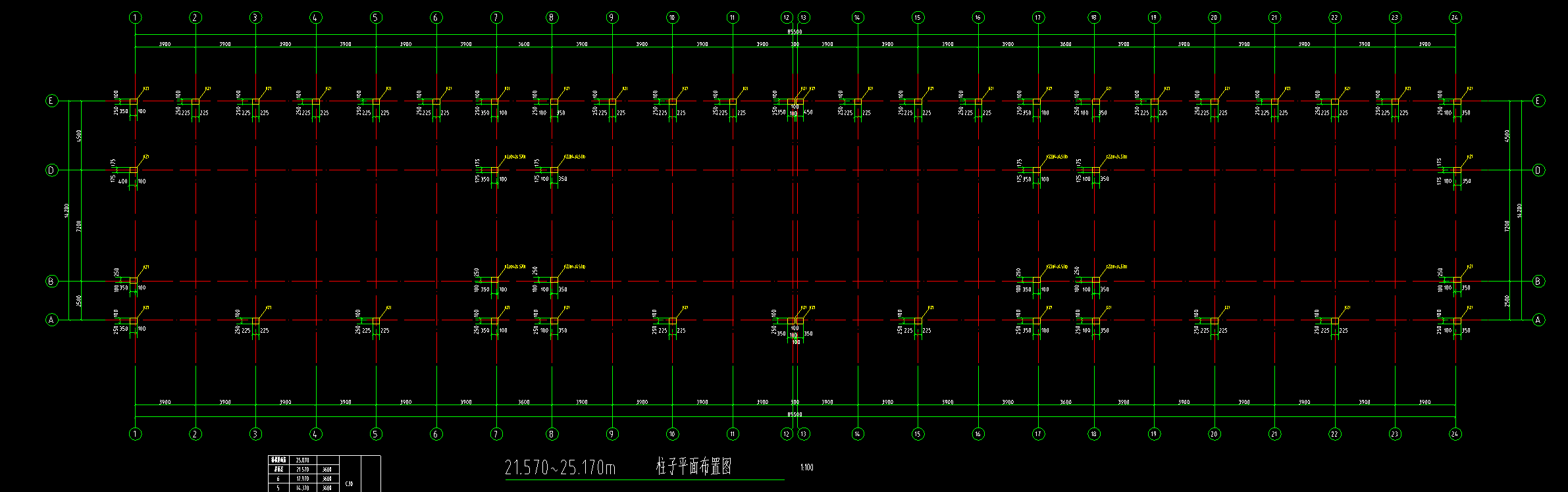Image resolution: width=1568 pixels, height=492 pixels.
Task: Select the 400 dimension beside column D-1
Action: [x=123, y=181]
